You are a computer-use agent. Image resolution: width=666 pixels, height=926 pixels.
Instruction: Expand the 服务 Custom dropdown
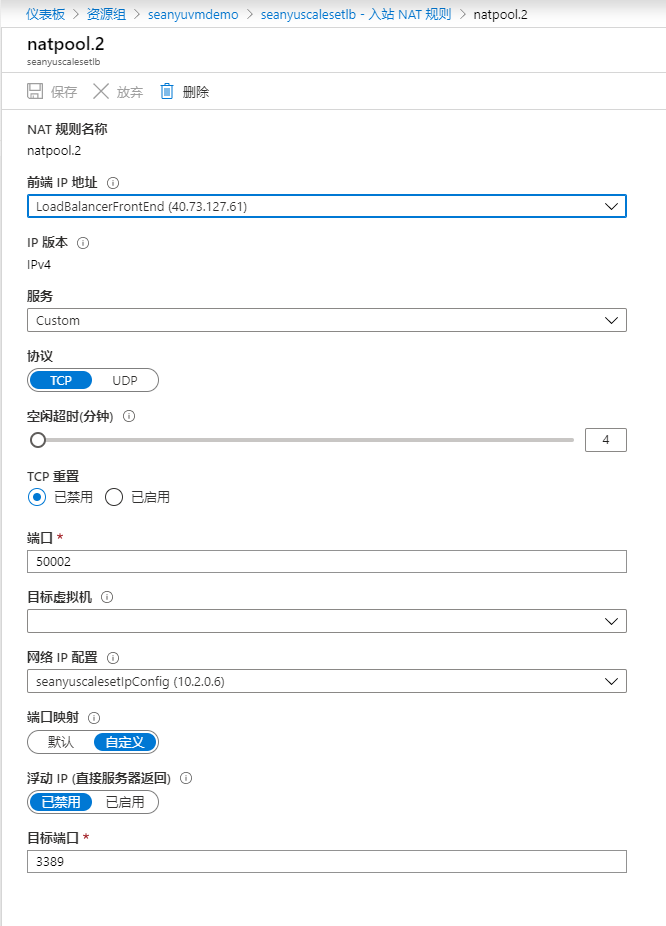pos(326,320)
